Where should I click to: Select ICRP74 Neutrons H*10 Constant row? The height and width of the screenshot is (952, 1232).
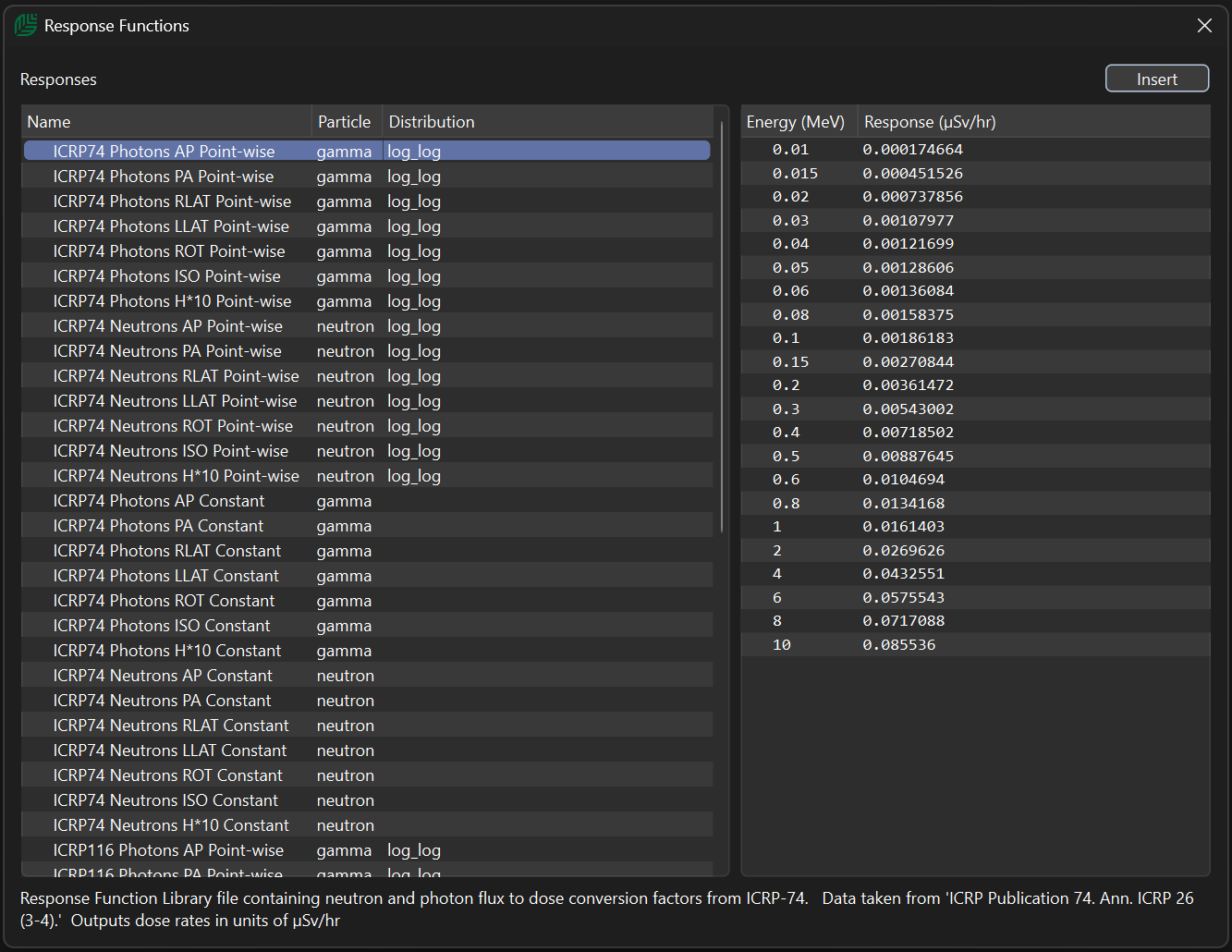point(367,825)
